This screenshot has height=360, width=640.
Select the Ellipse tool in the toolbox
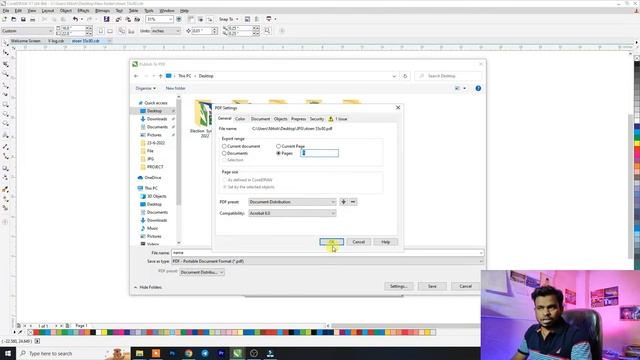click(x=5, y=114)
